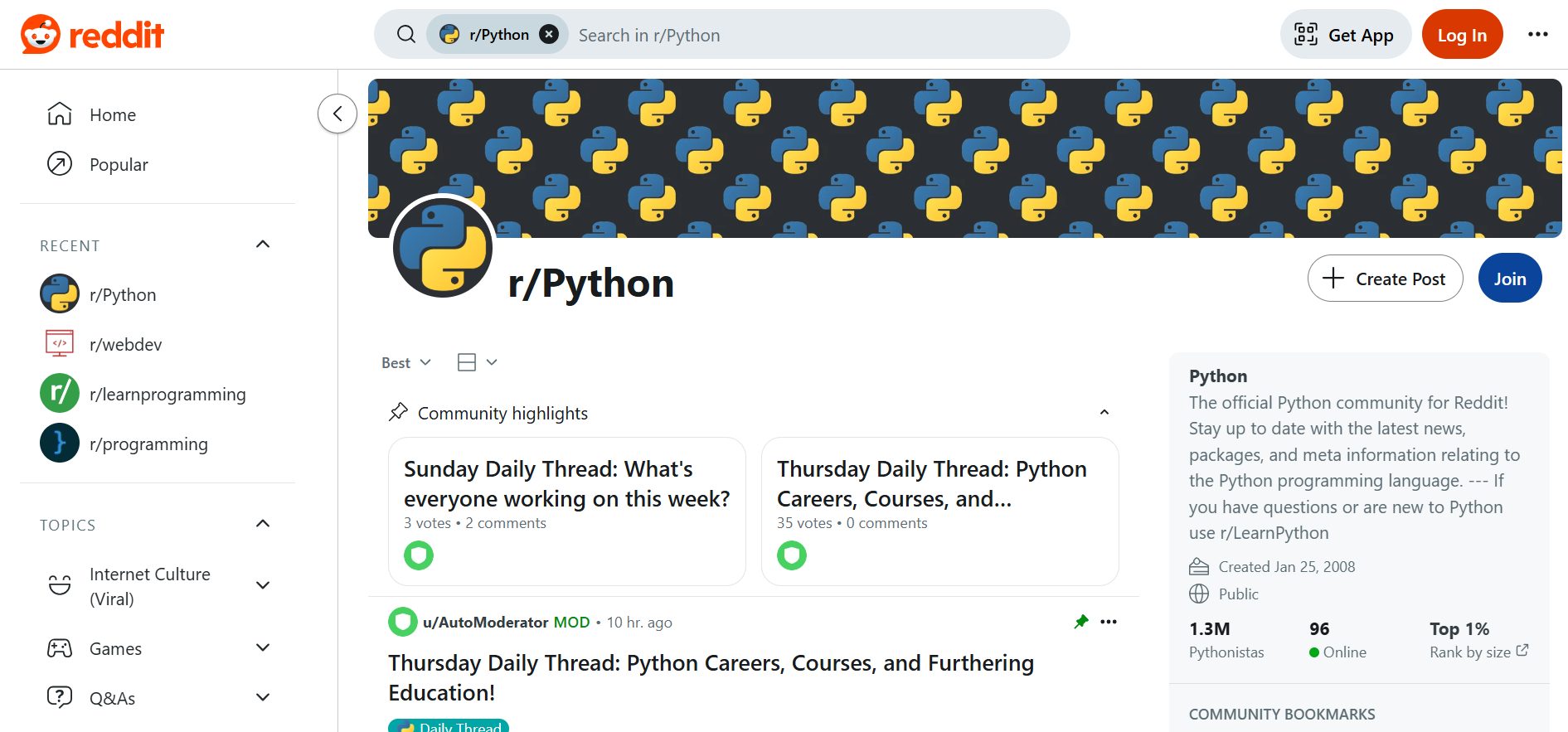Open r/learnprogramming from recent list
This screenshot has height=732, width=1568.
tap(158, 394)
